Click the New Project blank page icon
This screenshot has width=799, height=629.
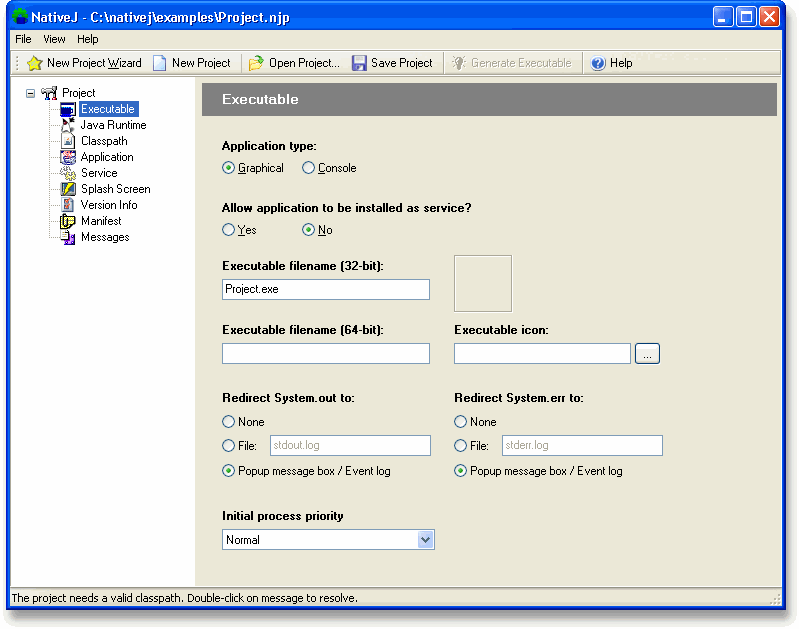pyautogui.click(x=159, y=63)
